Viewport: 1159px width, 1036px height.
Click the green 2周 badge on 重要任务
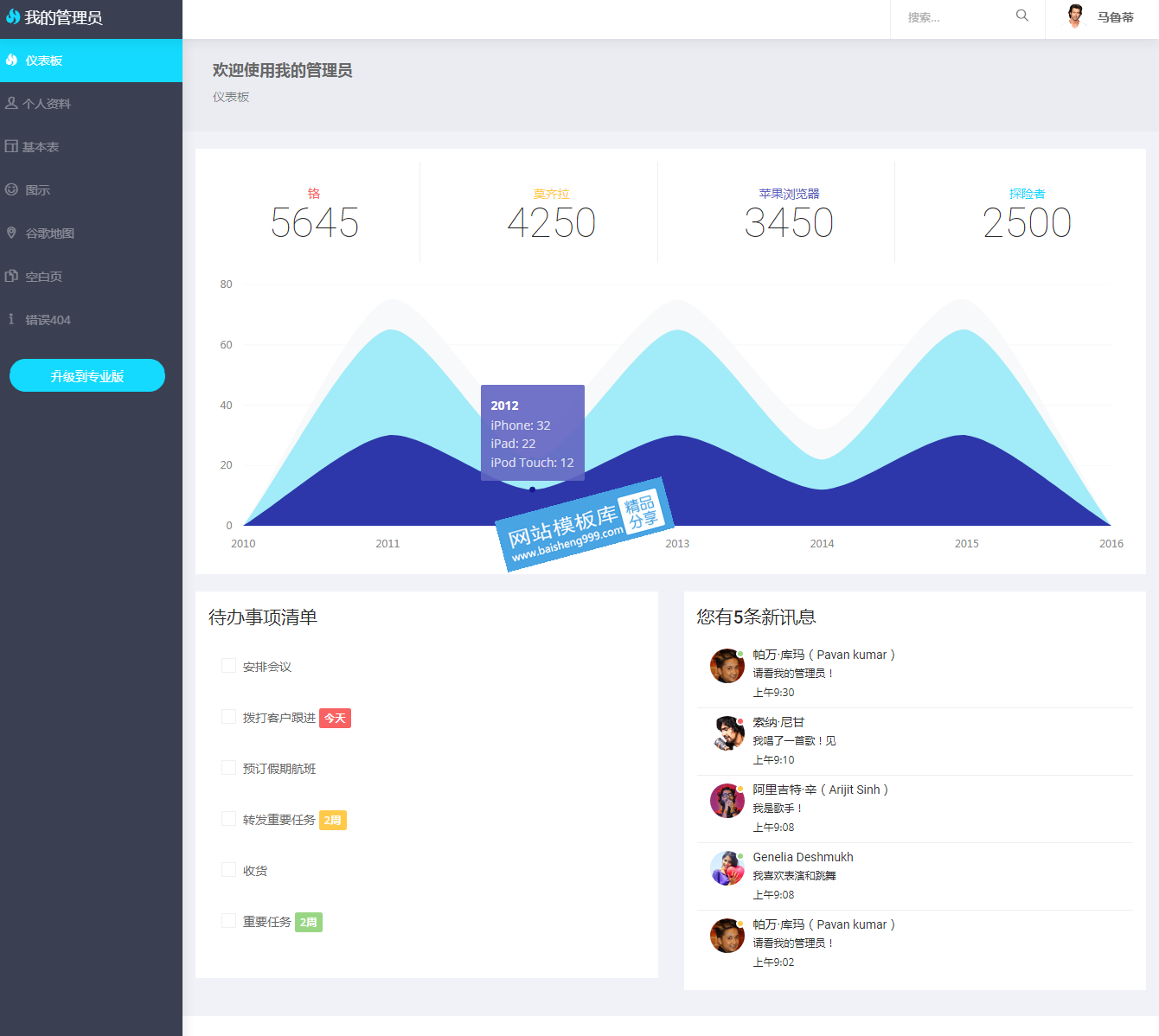[309, 922]
